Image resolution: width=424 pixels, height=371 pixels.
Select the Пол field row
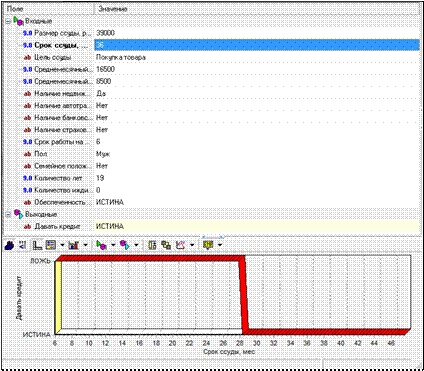211,154
